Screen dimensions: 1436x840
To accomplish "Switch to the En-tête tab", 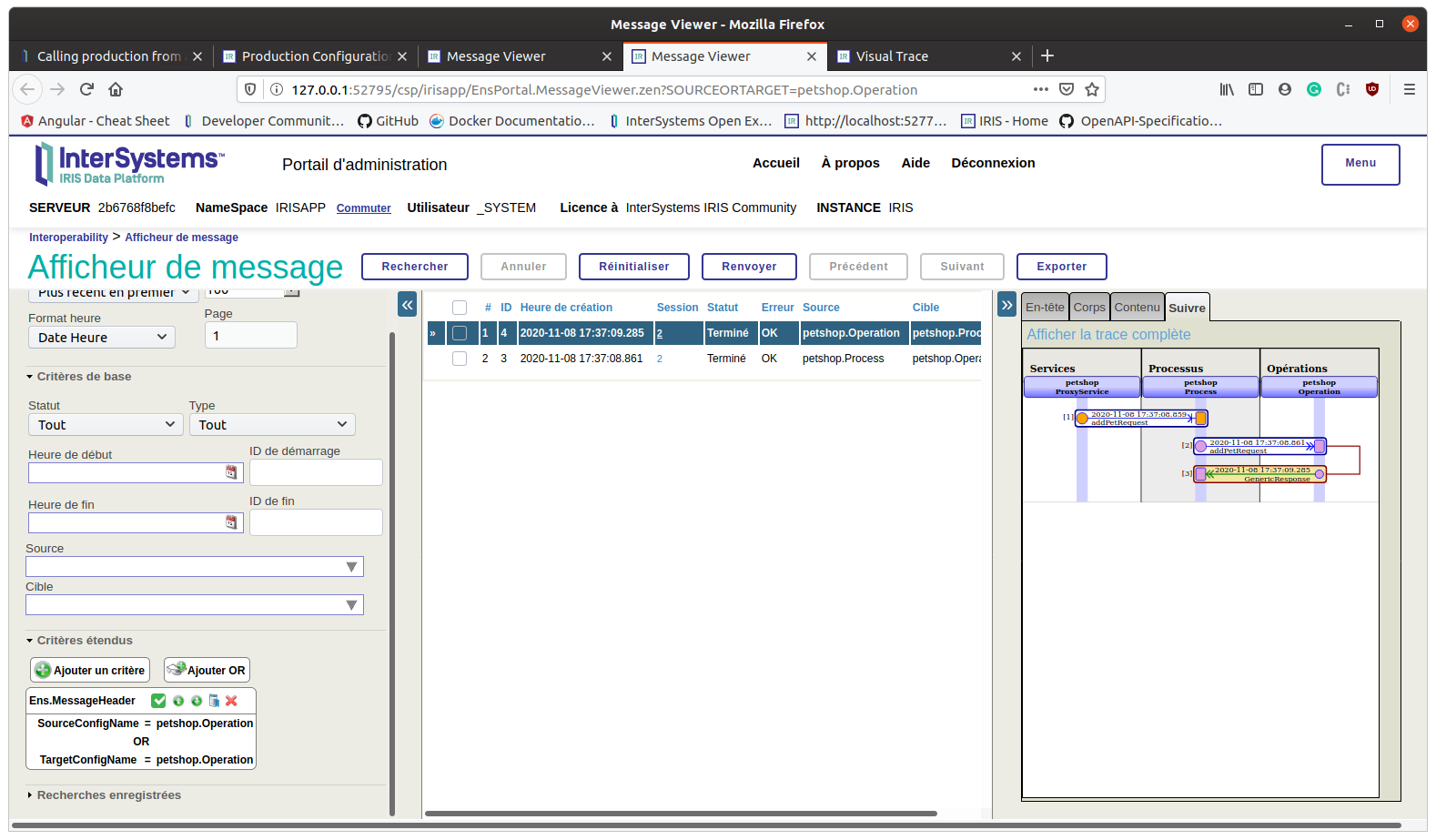I will coord(1045,307).
